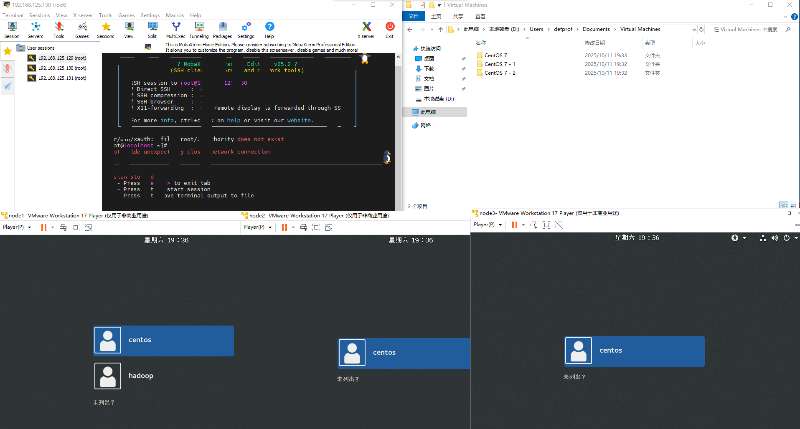The height and width of the screenshot is (429, 800).
Task: Enter full screen icon in node2 VMware window
Action: pos(315,227)
